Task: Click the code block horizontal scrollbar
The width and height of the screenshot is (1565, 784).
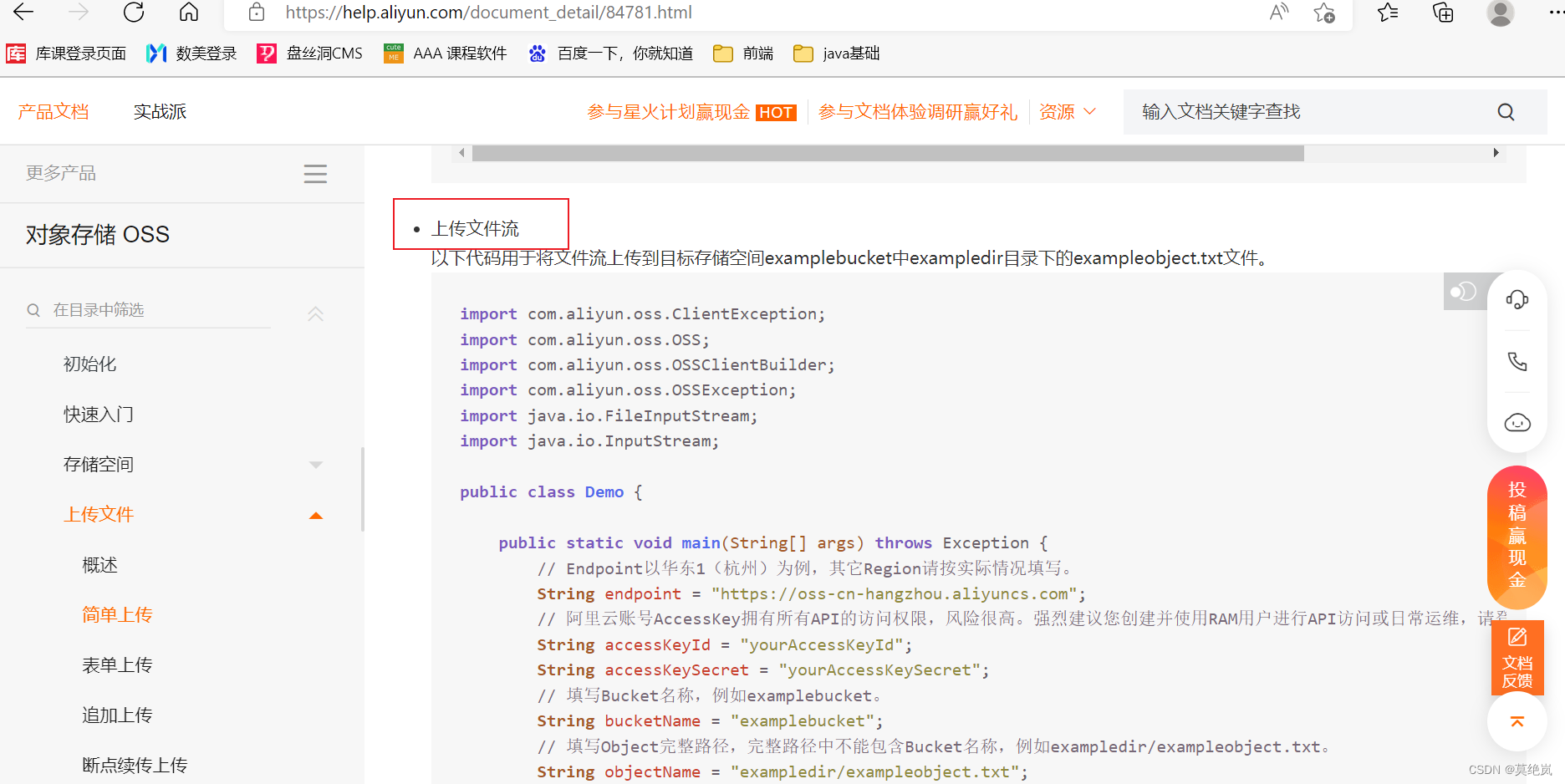Action: (888, 153)
